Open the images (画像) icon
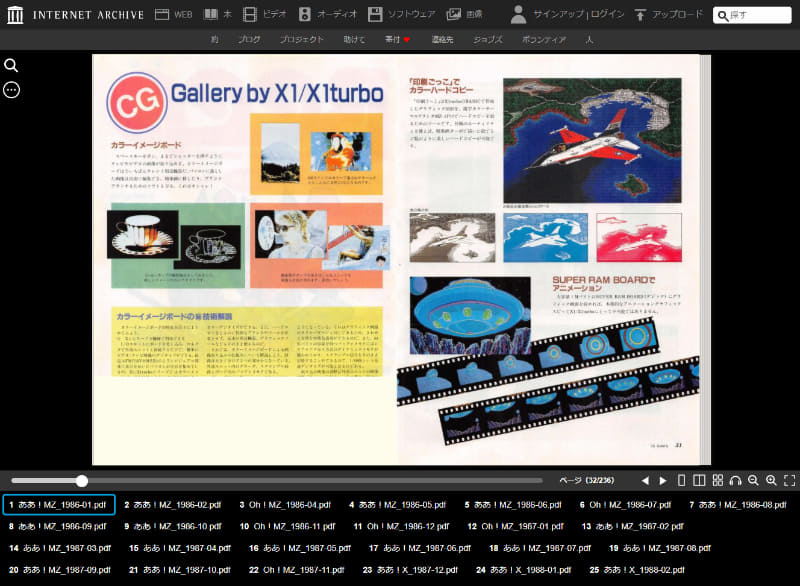Screen dimensions: 800x586 click(454, 14)
